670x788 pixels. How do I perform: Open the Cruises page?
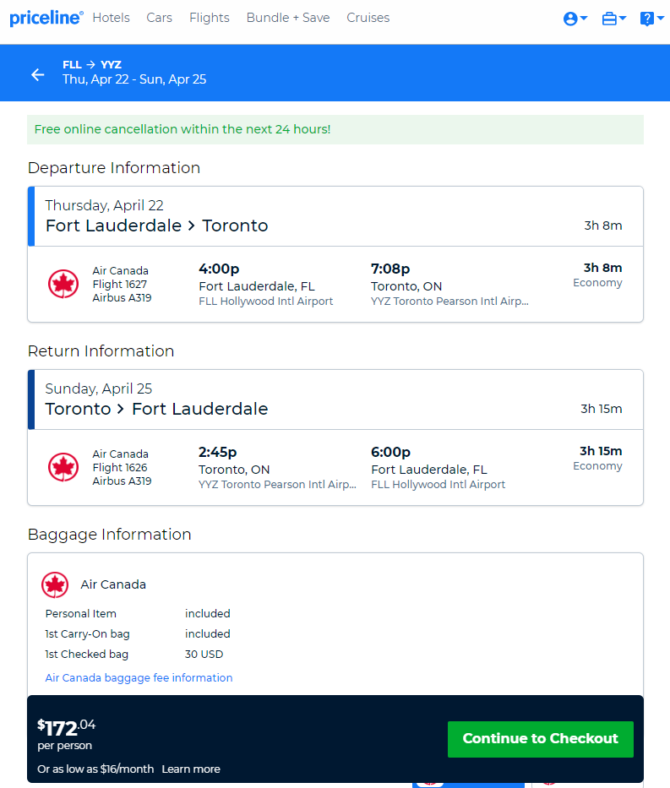click(x=368, y=18)
